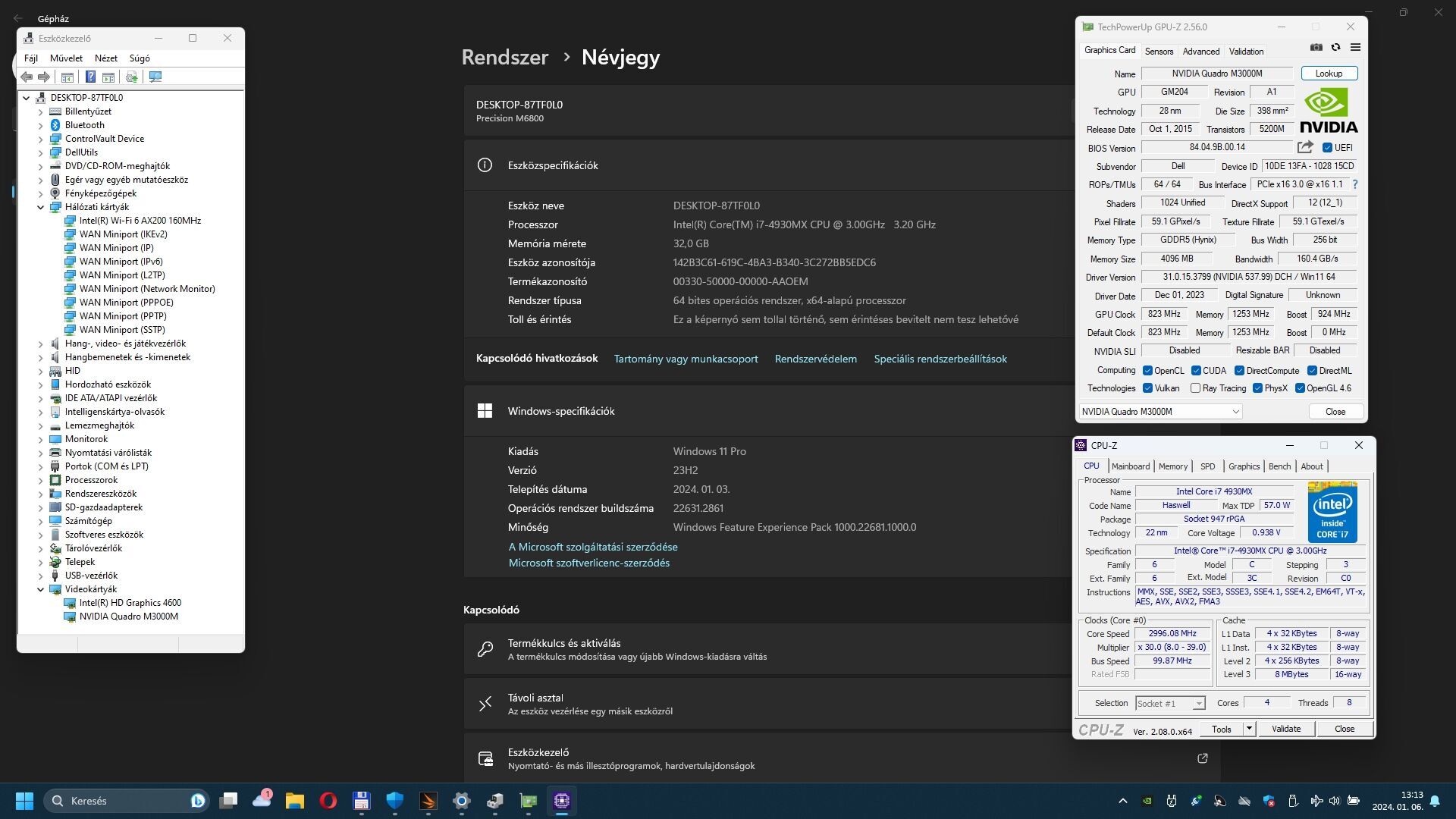Click the GPU-Z refresh icon
This screenshot has width=1456, height=819.
(1336, 47)
